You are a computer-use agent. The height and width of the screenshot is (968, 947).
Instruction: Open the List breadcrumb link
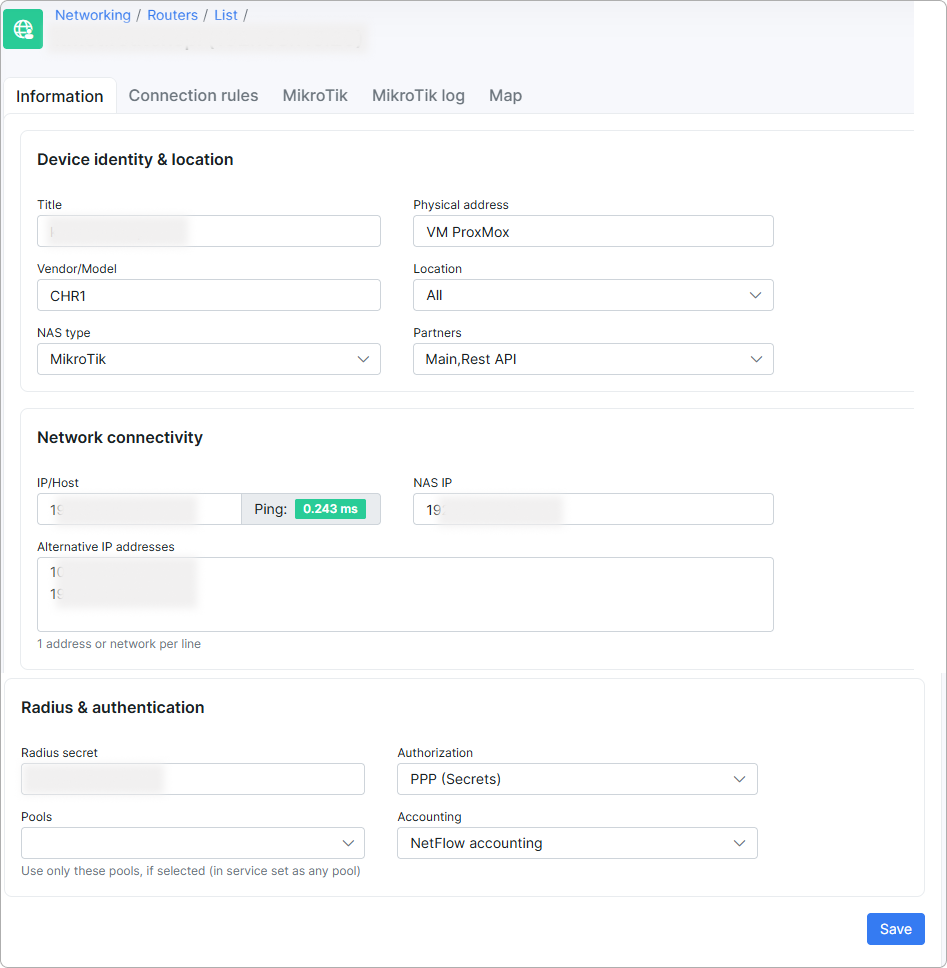pyautogui.click(x=225, y=15)
